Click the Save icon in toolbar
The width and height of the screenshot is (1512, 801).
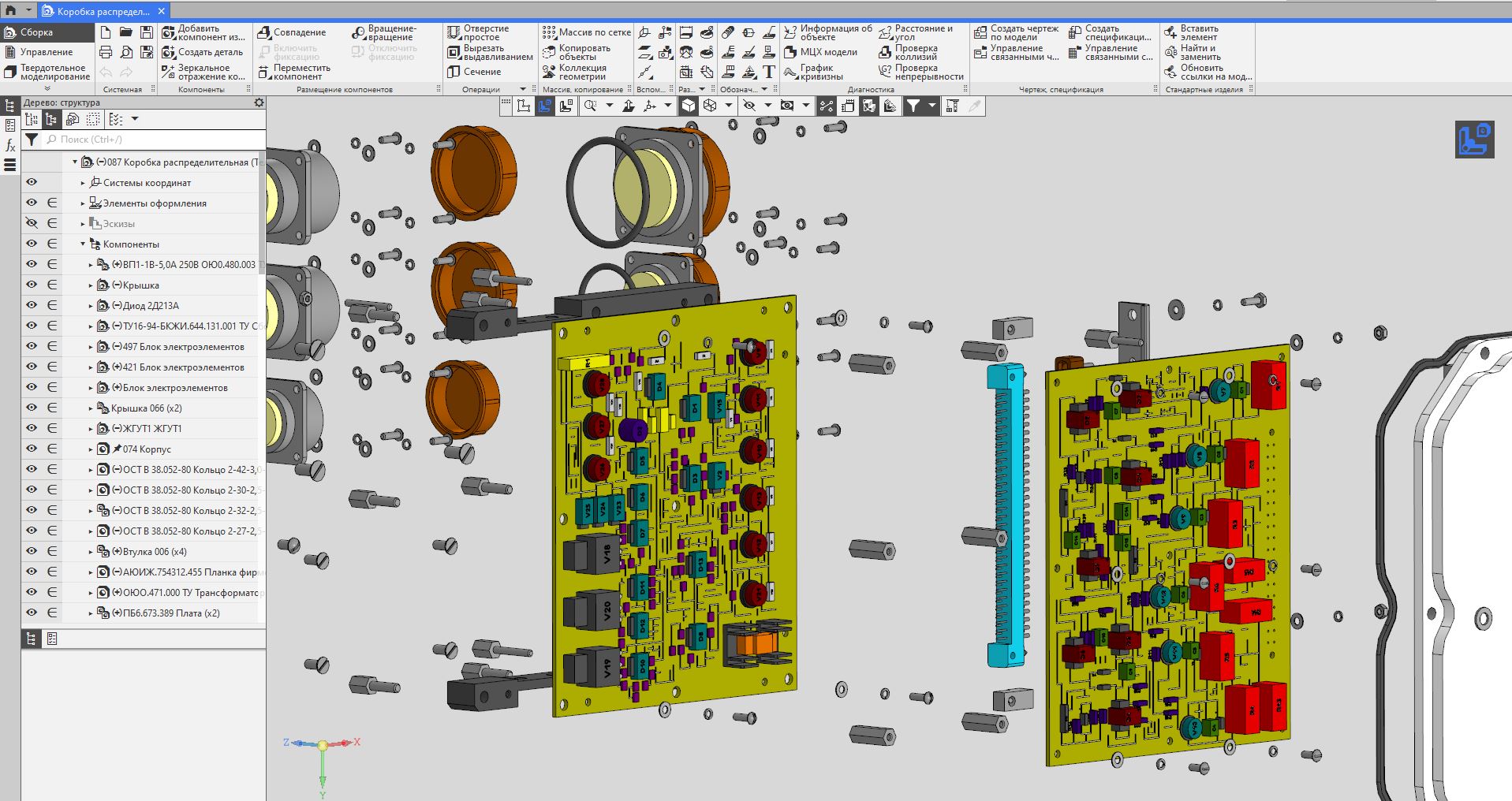click(x=147, y=32)
